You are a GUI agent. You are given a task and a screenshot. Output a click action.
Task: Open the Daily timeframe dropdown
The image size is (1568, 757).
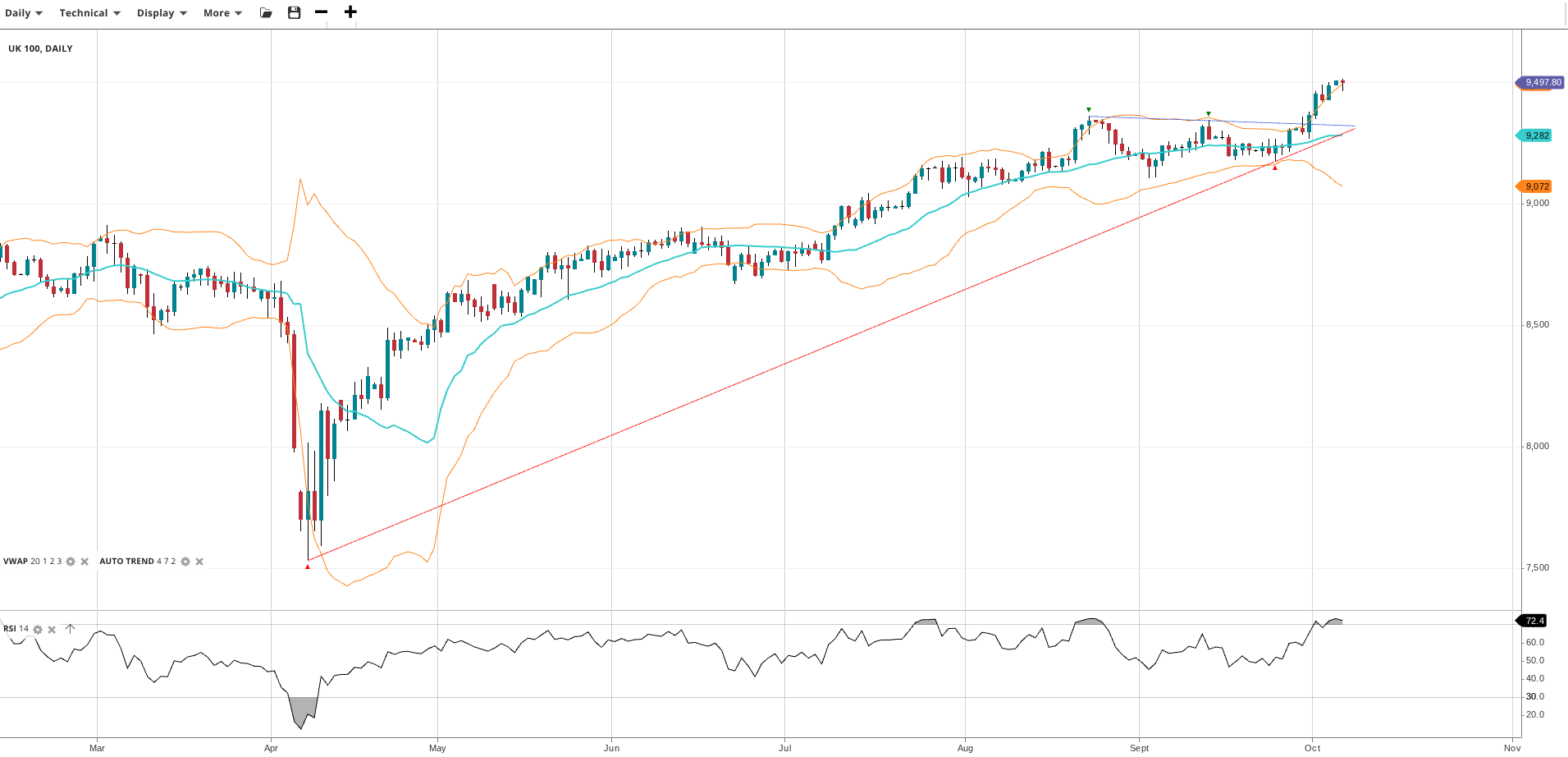click(x=23, y=13)
